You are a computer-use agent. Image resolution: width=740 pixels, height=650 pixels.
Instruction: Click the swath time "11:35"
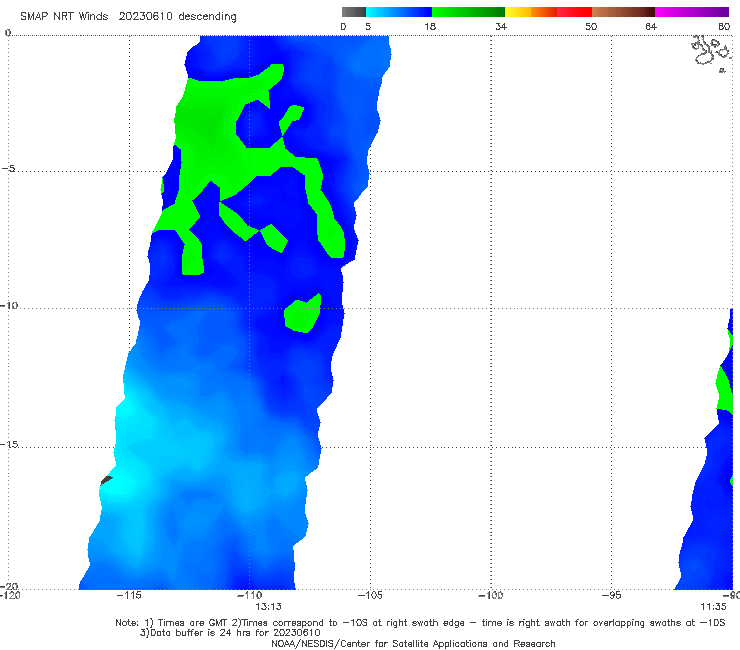[713, 607]
